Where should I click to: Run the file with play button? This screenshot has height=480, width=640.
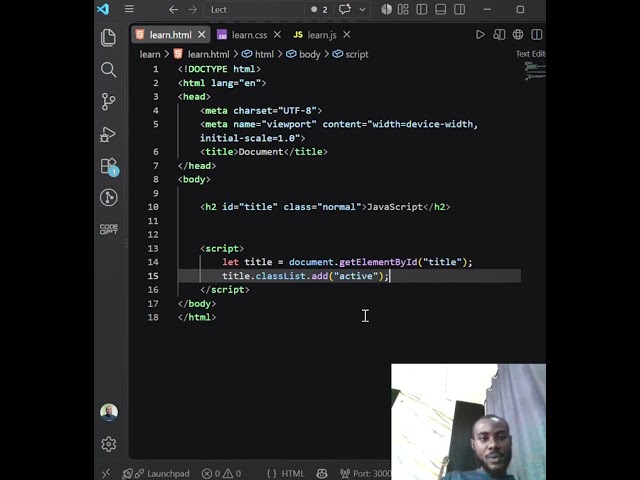[x=480, y=35]
